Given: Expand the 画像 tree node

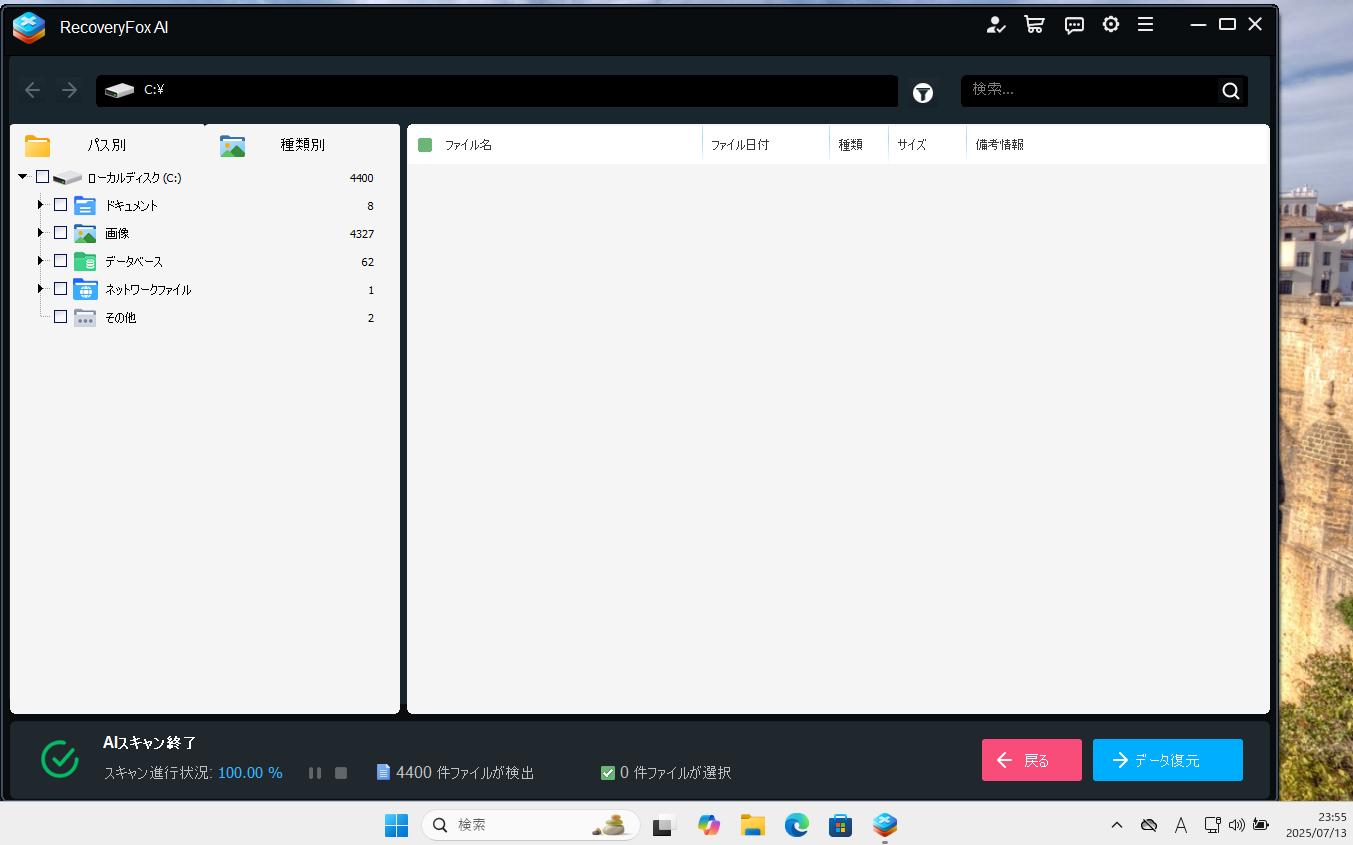Looking at the screenshot, I should tap(41, 233).
